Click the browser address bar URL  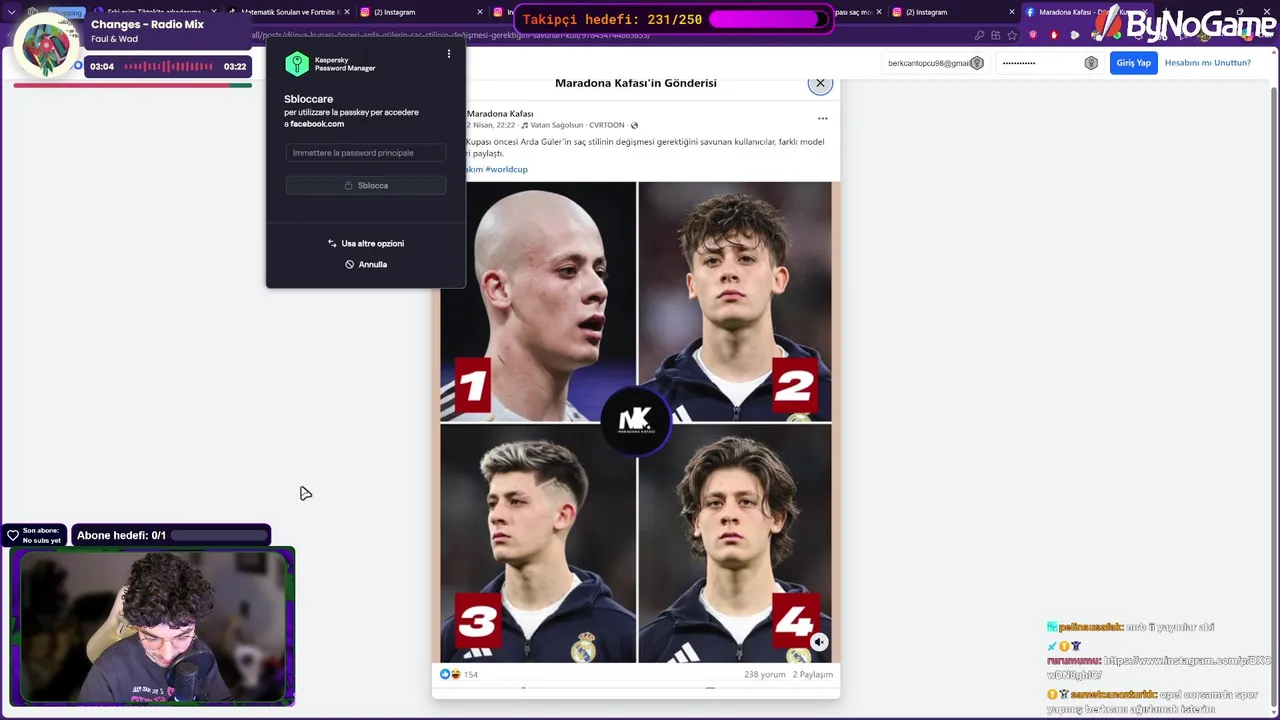[450, 35]
